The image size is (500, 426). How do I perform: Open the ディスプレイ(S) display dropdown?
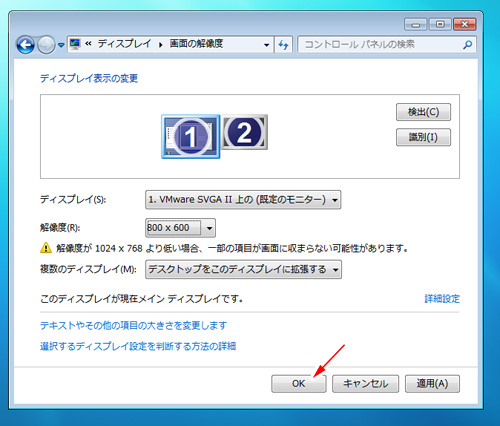pos(243,200)
